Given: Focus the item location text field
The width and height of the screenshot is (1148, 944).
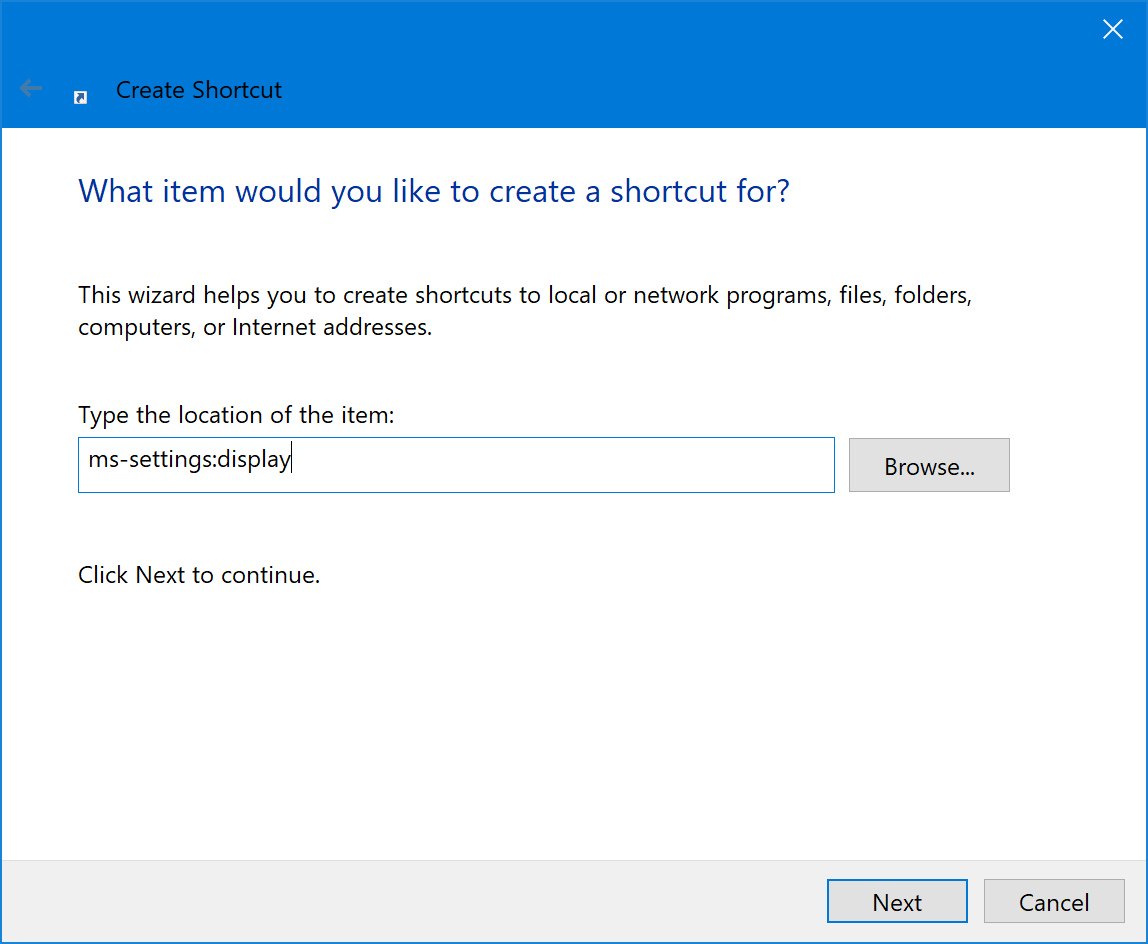Looking at the screenshot, I should pos(456,465).
